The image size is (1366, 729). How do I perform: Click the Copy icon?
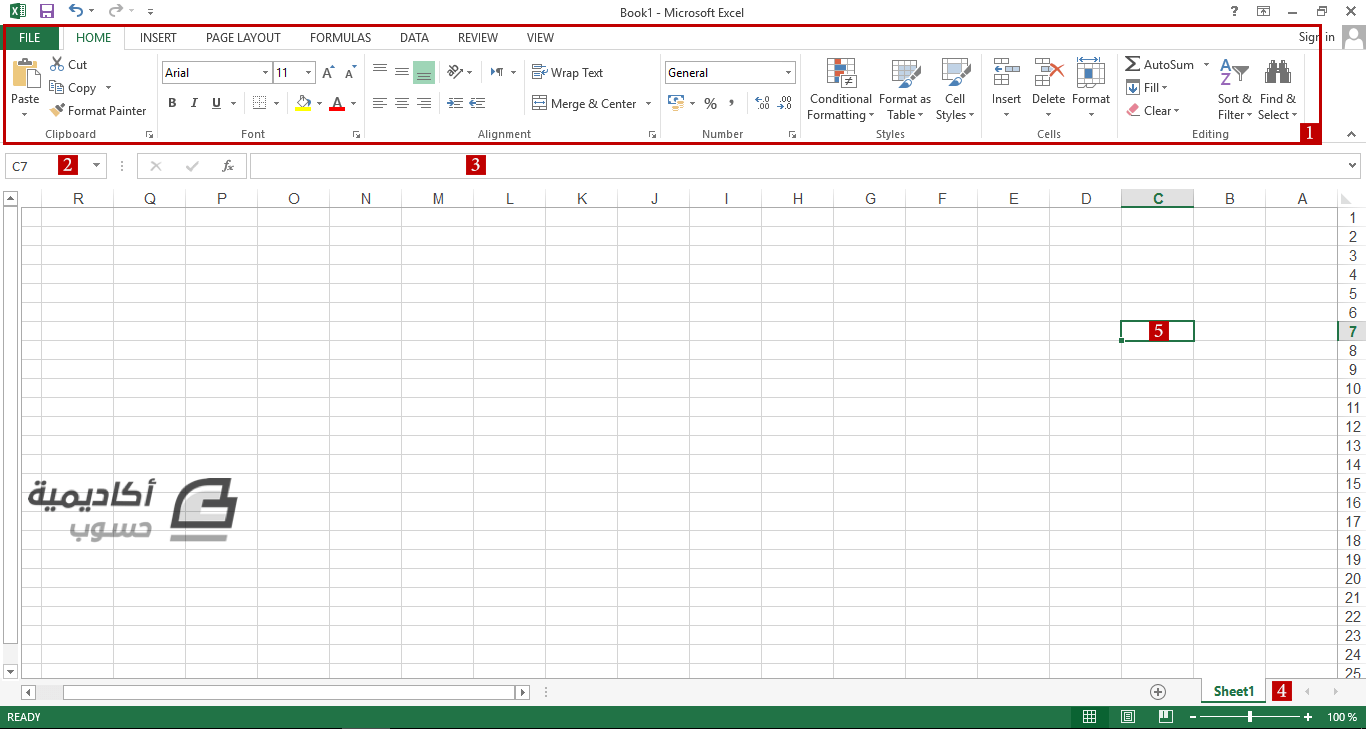tap(57, 88)
